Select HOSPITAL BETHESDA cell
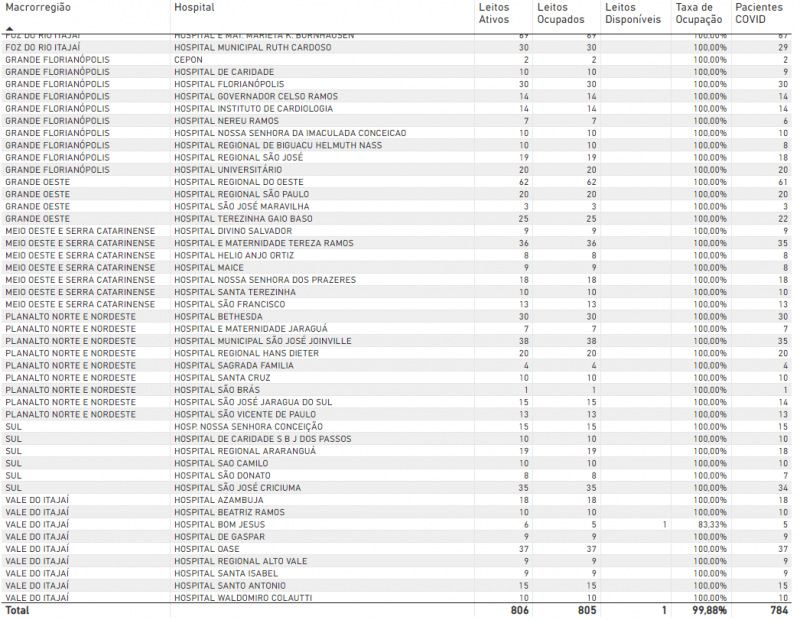 pyautogui.click(x=218, y=317)
